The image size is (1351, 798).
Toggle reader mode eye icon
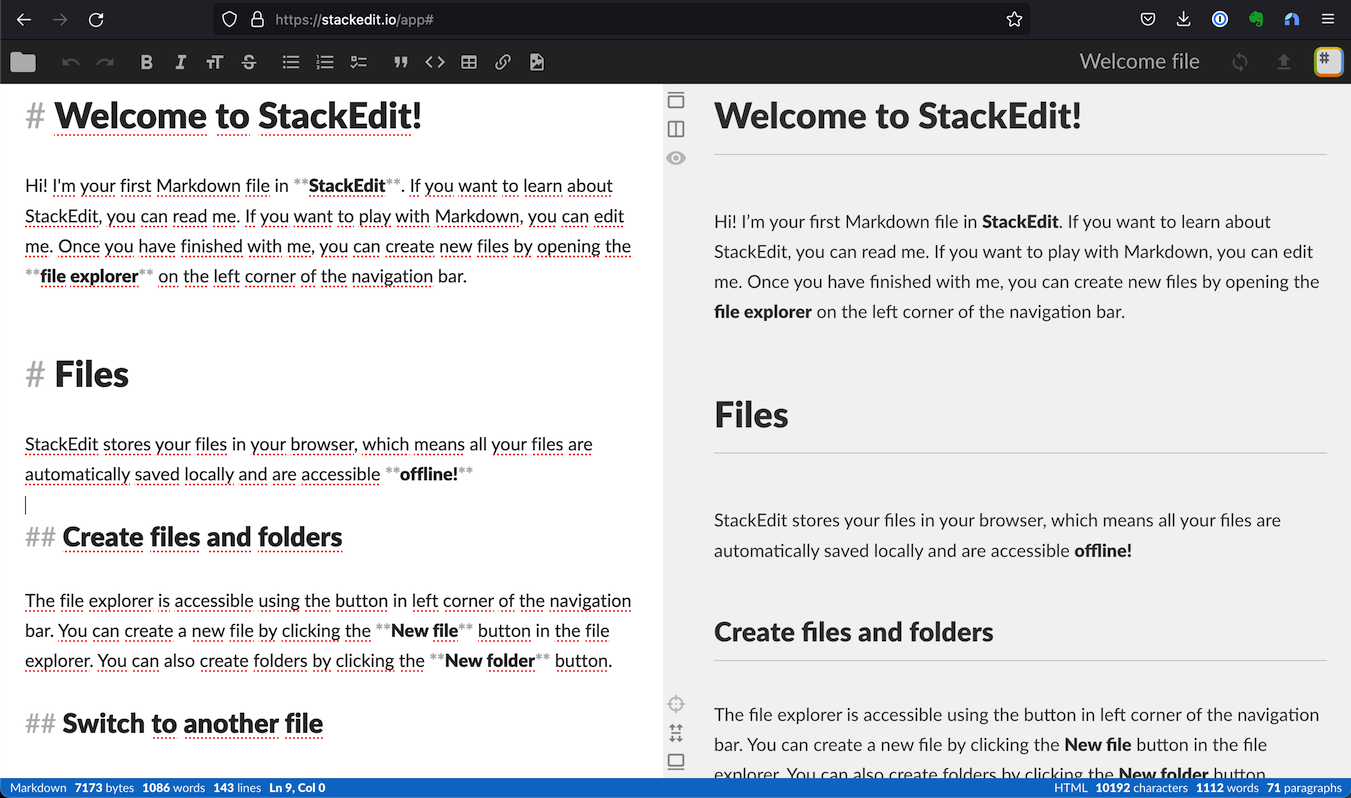[x=676, y=158]
